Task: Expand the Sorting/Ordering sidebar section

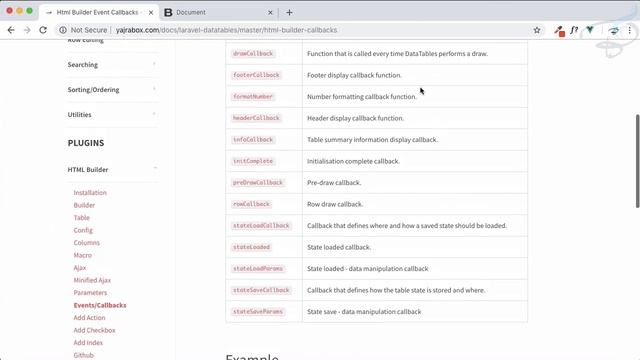Action: 112,89
